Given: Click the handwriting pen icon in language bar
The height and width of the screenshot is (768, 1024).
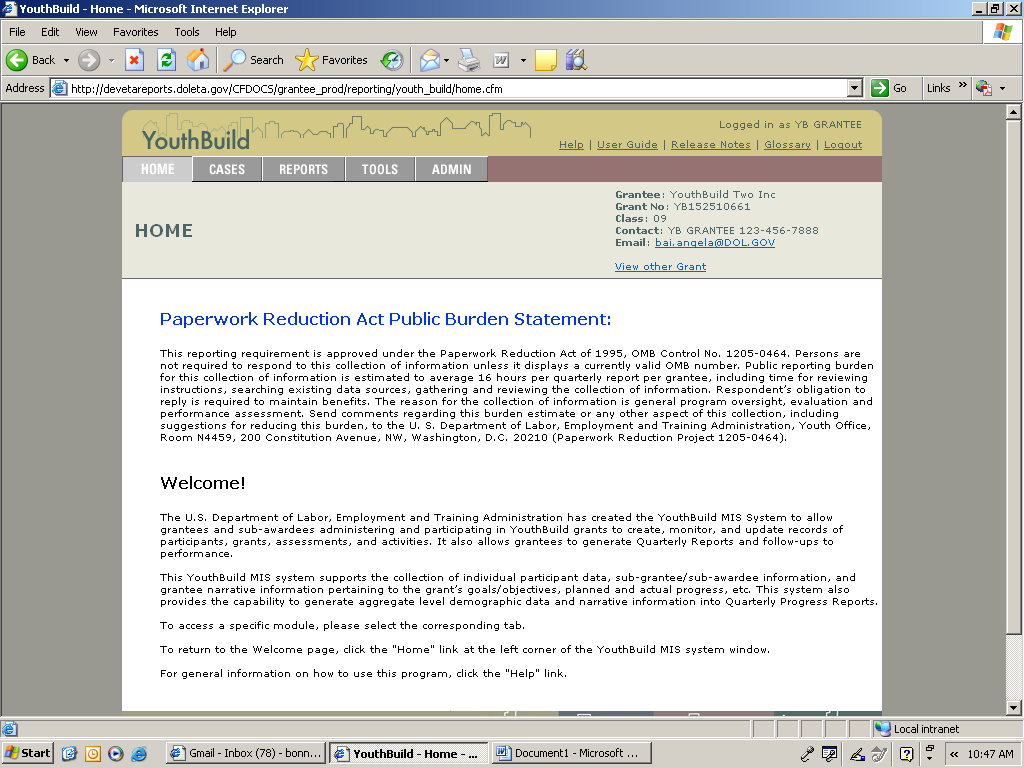Looking at the screenshot, I should [x=857, y=754].
